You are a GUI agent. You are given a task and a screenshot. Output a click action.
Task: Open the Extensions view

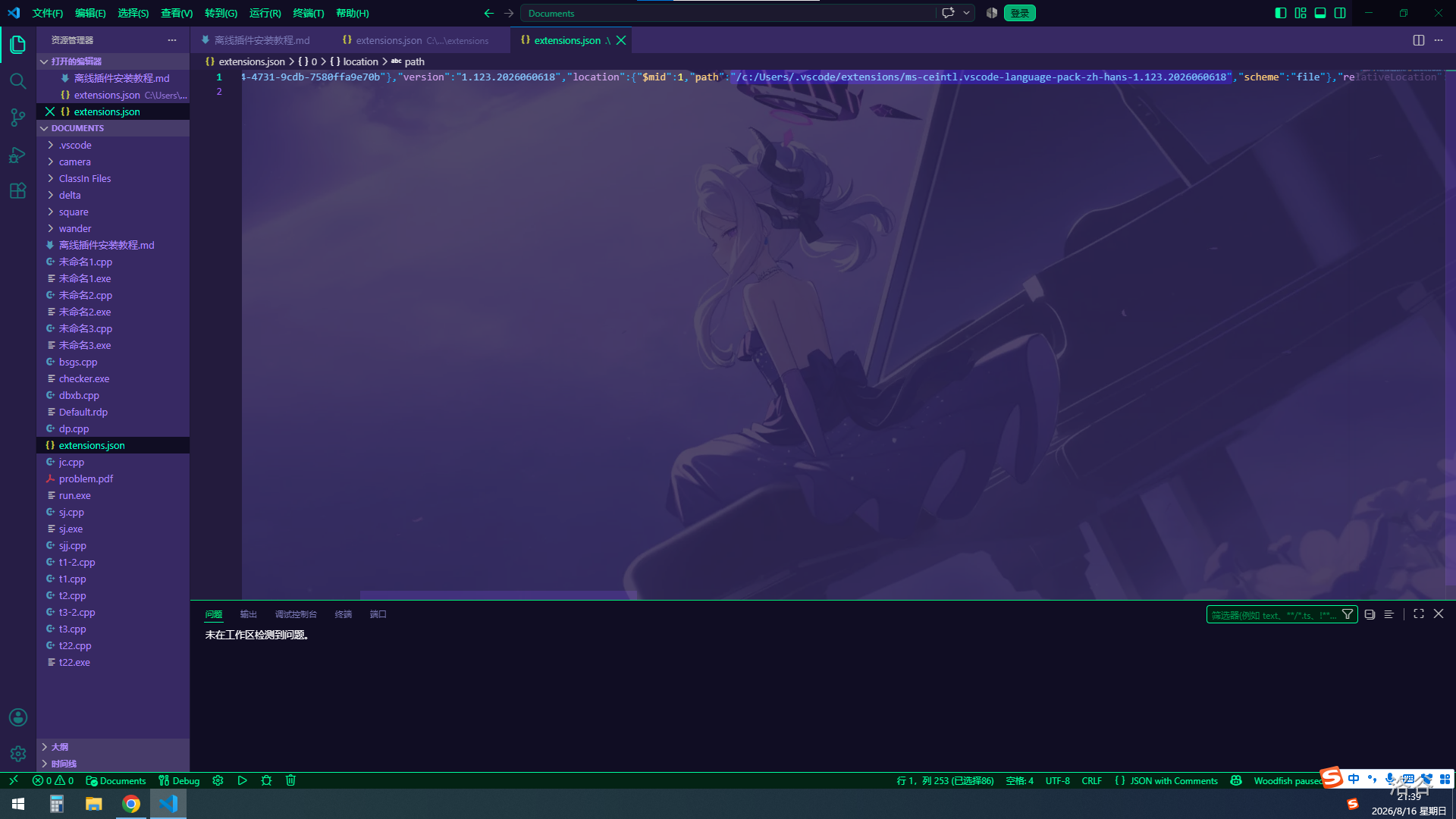coord(18,191)
